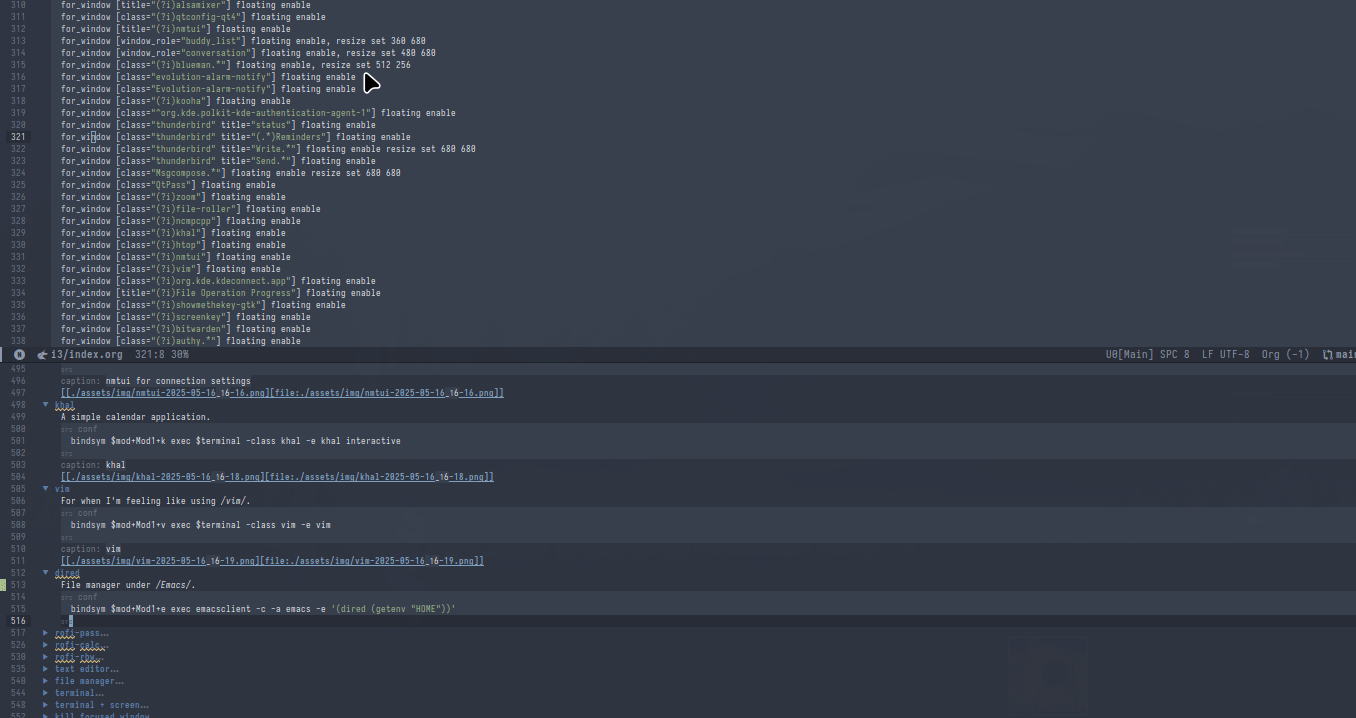The height and width of the screenshot is (718, 1356).
Task: Open the khal-2025-05-16_16-18.png image link
Action: [x=277, y=477]
